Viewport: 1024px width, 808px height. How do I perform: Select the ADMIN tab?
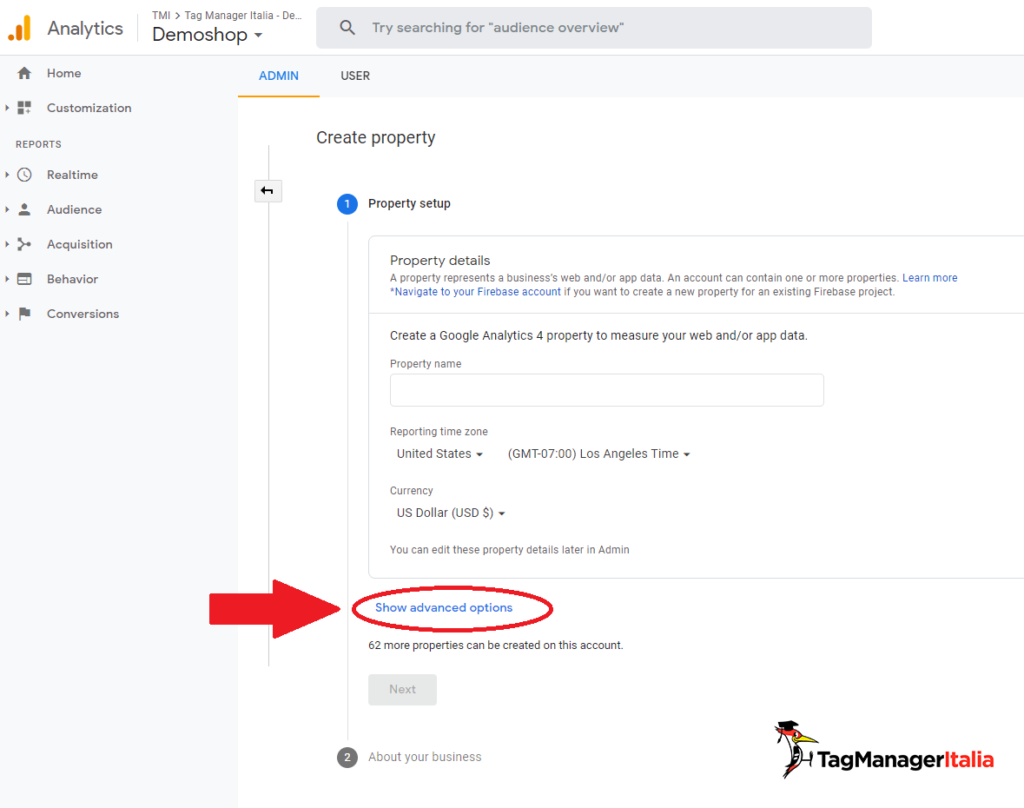(x=278, y=76)
